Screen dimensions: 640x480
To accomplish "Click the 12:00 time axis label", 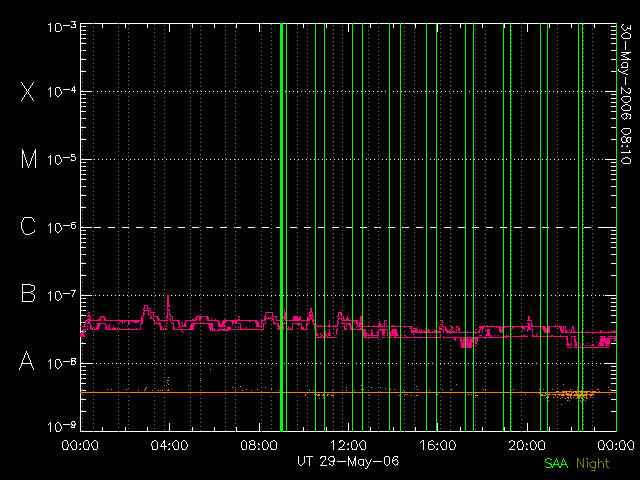I will coord(348,444).
